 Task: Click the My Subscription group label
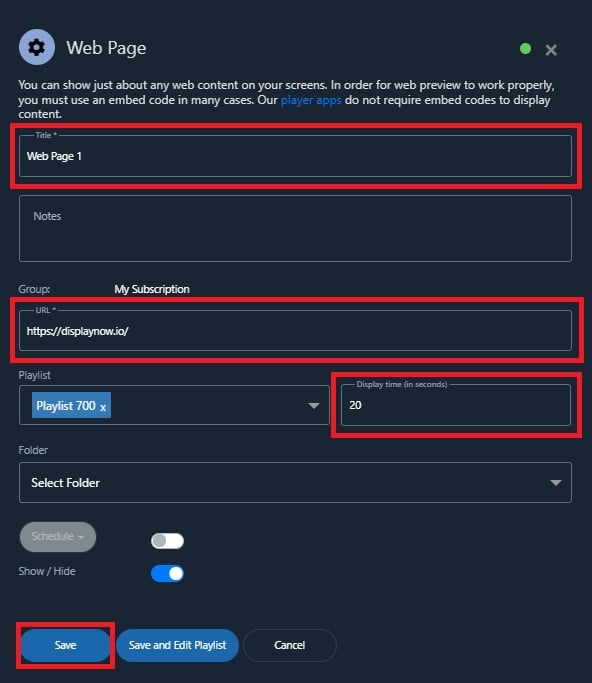(x=152, y=289)
